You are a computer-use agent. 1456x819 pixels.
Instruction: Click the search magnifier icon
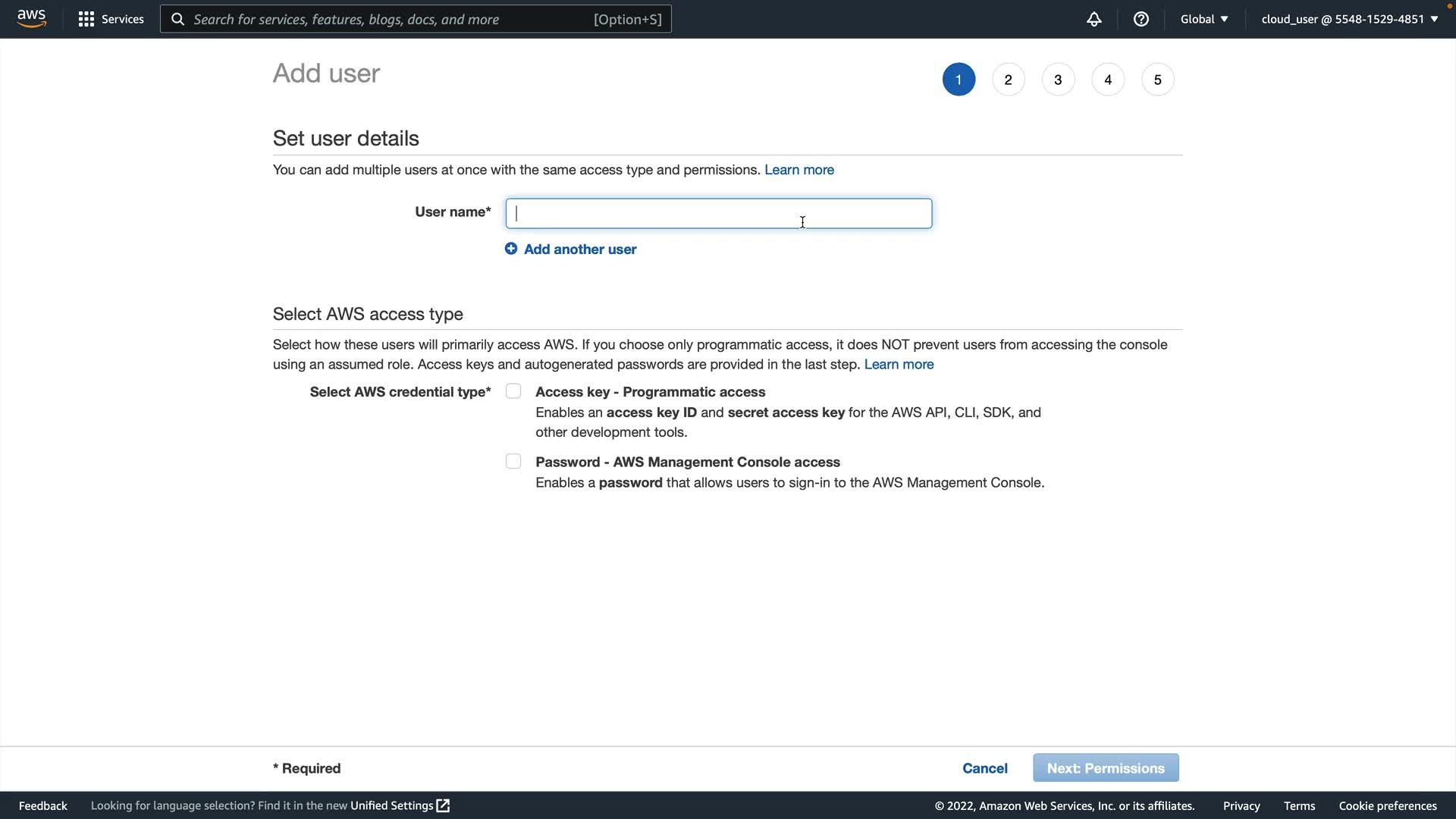click(x=177, y=19)
